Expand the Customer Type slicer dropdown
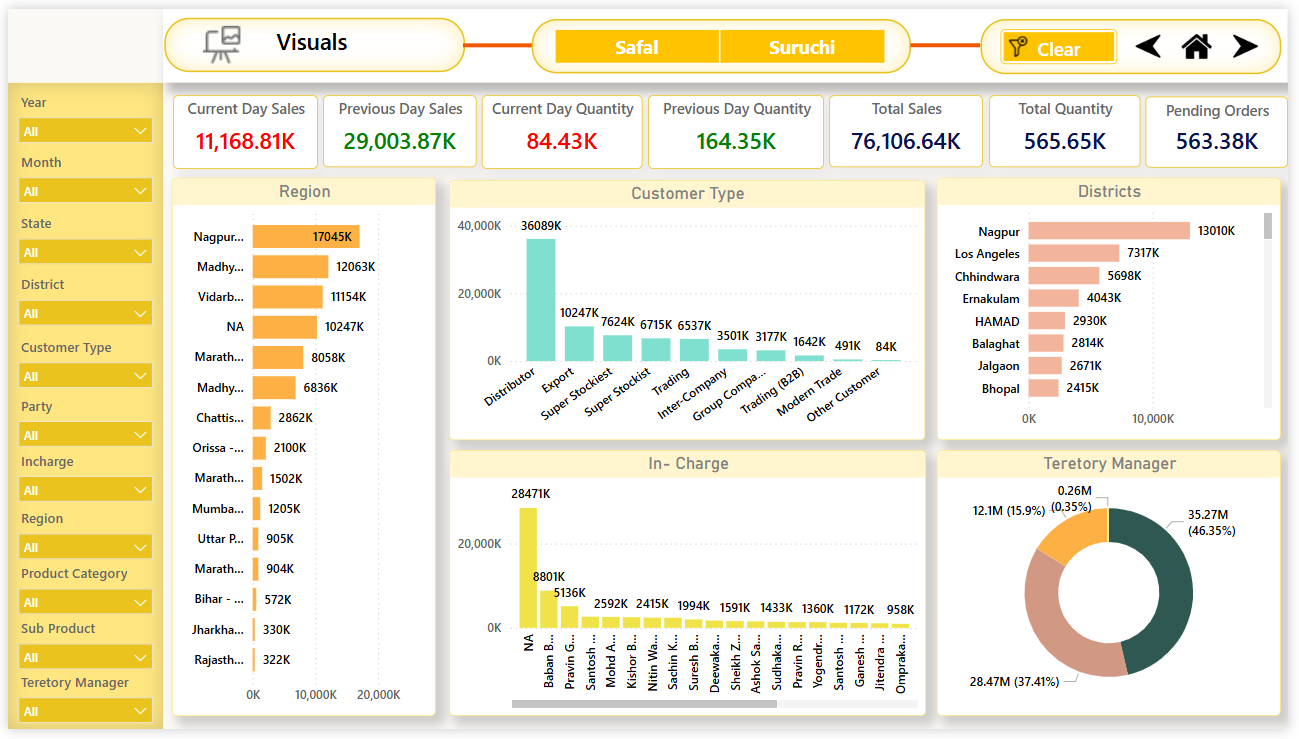Viewport: 1299px width, 739px height. click(86, 376)
